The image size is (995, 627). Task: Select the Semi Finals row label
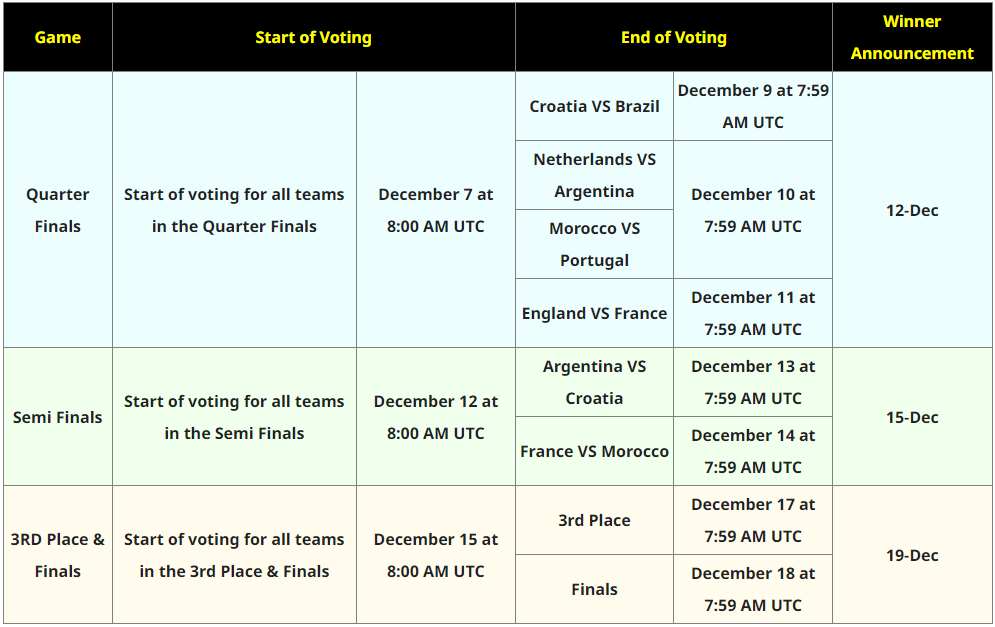point(58,417)
